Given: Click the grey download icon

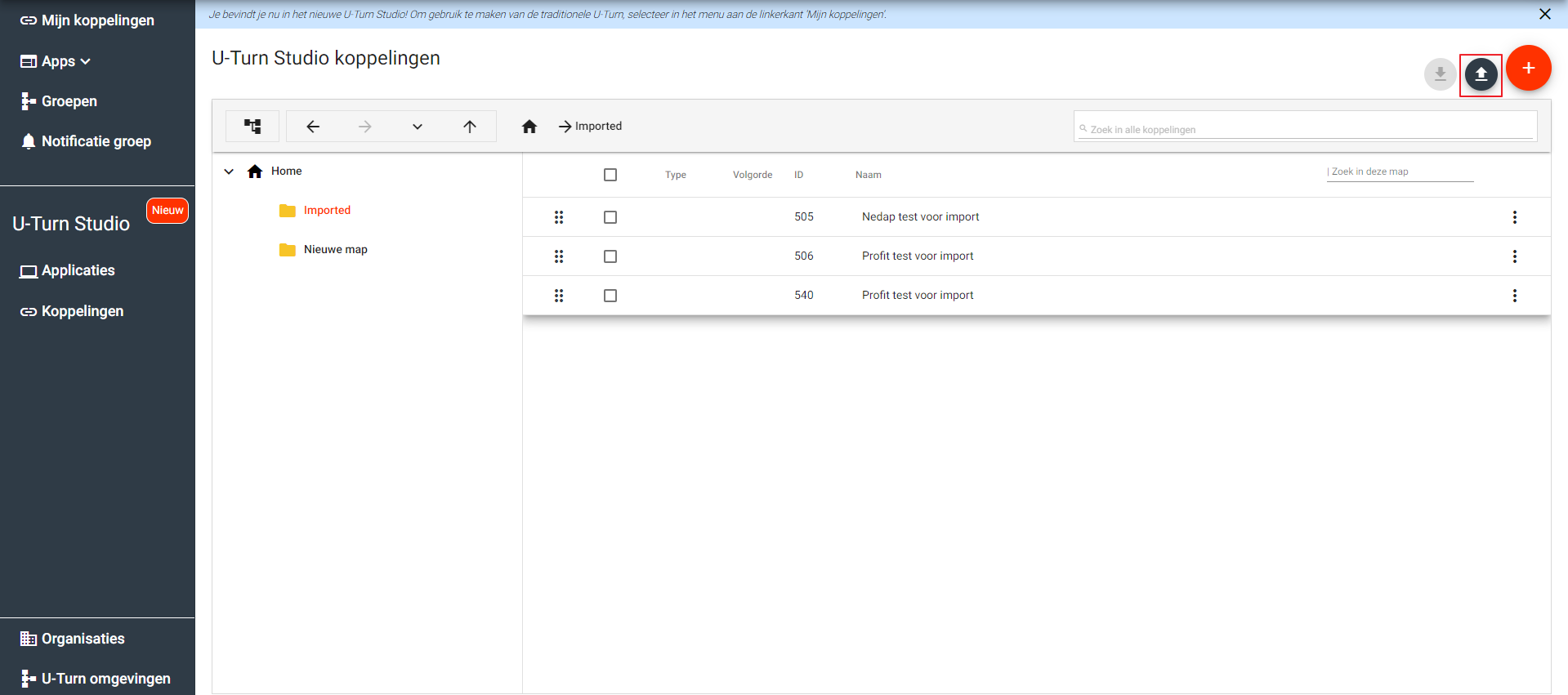Looking at the screenshot, I should [1440, 75].
